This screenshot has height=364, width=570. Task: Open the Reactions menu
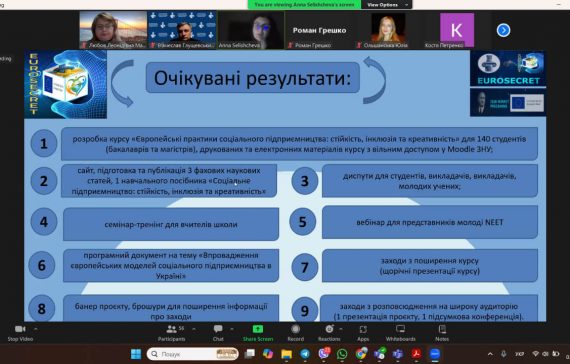click(329, 333)
